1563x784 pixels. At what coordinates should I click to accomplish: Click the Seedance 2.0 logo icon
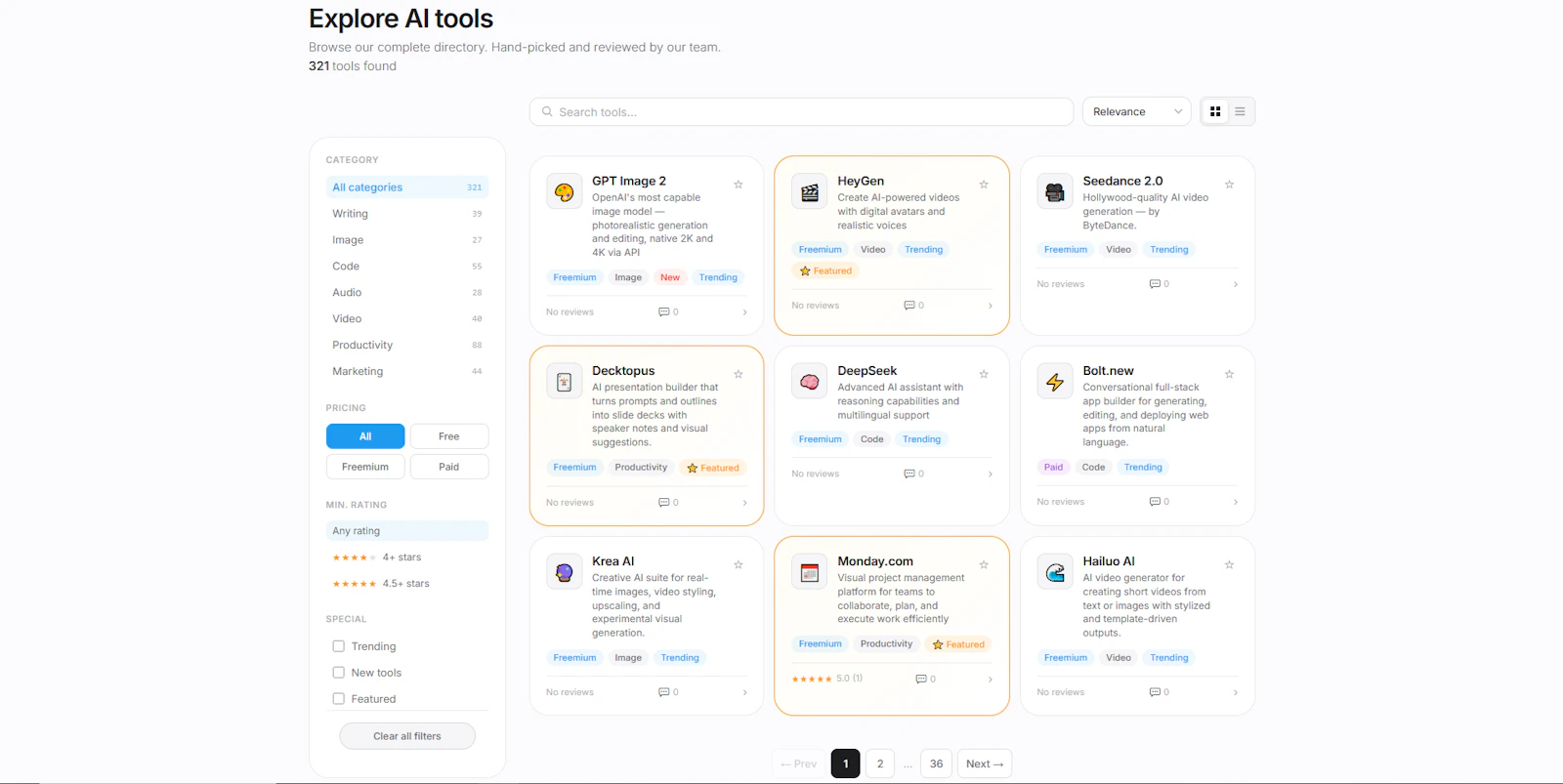(x=1055, y=192)
